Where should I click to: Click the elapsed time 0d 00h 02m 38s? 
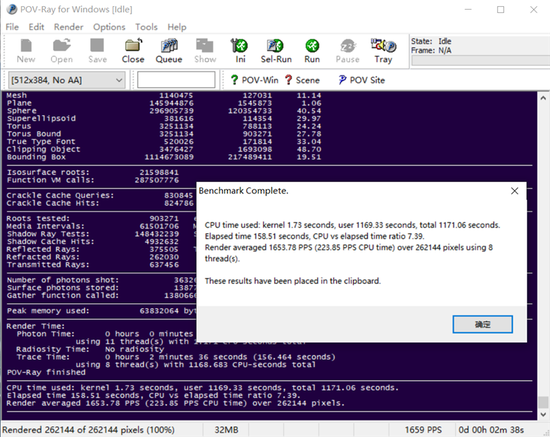491,430
